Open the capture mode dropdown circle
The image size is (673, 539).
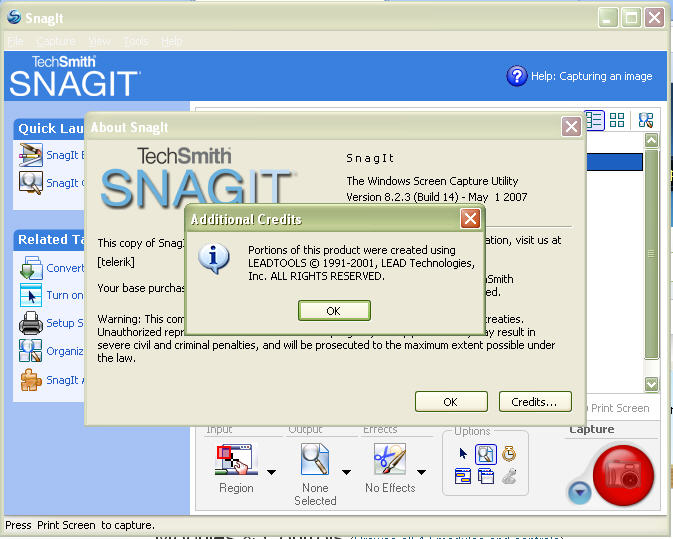(580, 493)
